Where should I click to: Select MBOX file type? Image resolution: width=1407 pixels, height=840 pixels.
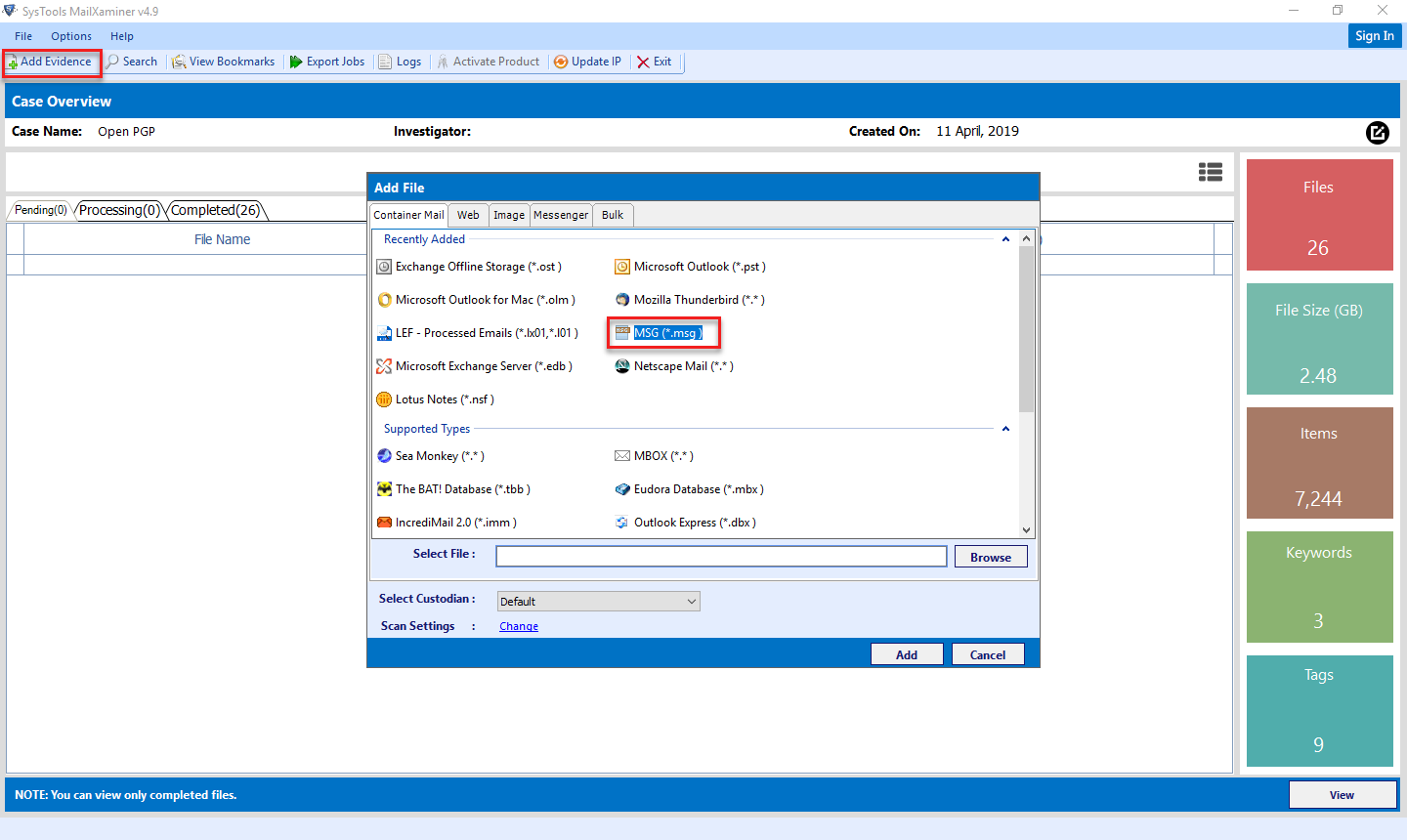coord(655,456)
